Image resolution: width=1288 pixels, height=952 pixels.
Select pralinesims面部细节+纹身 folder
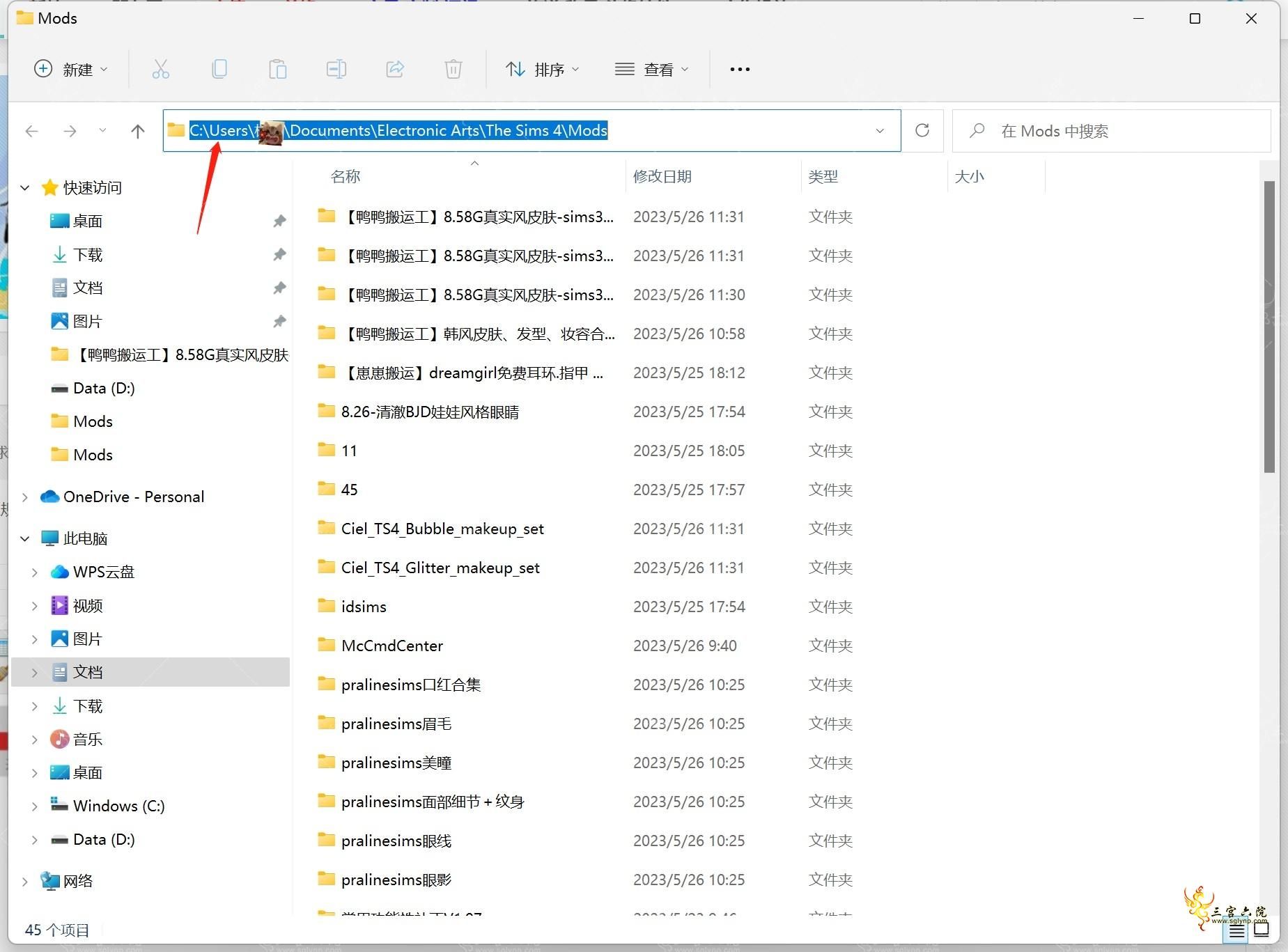click(433, 802)
